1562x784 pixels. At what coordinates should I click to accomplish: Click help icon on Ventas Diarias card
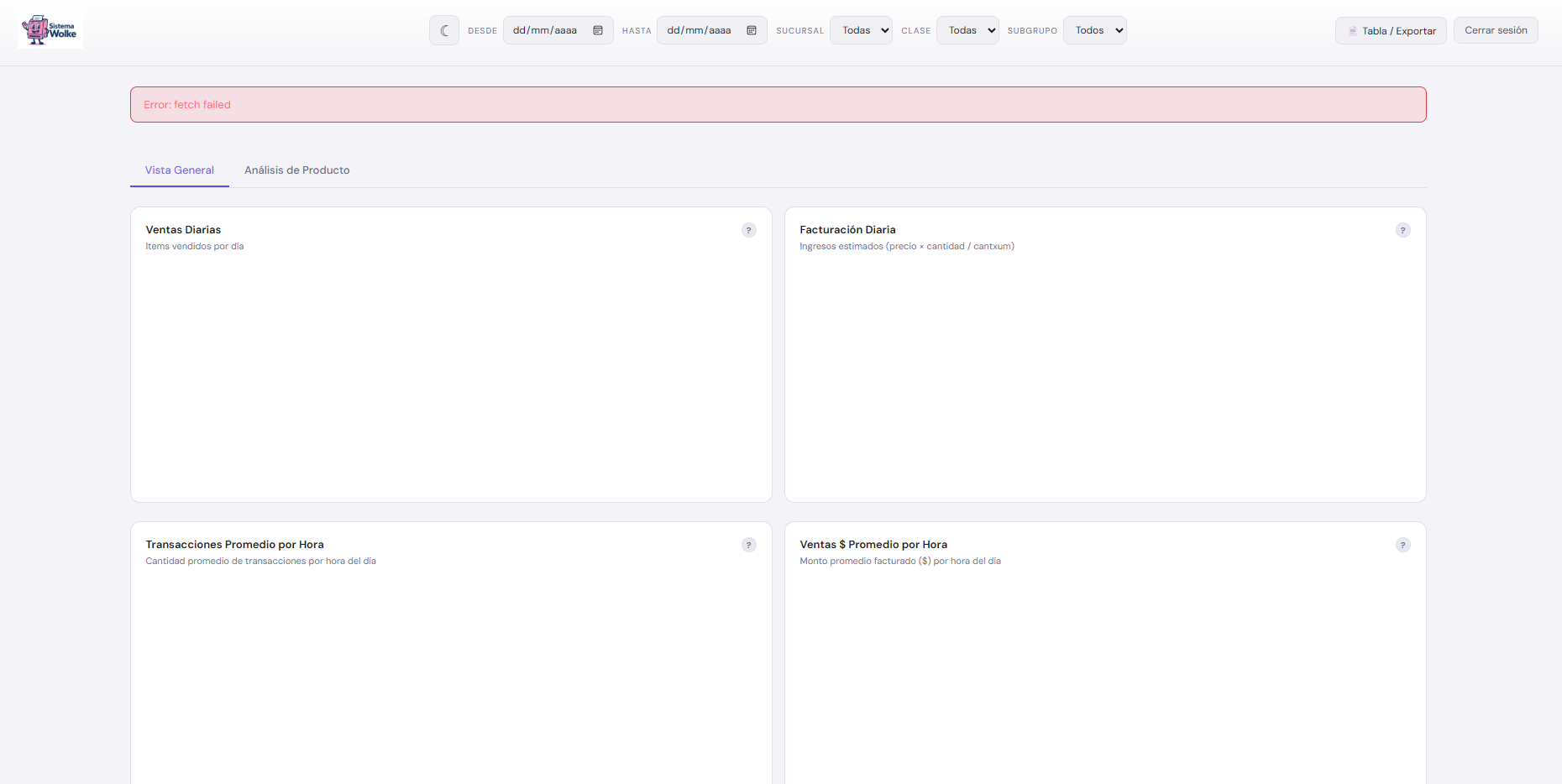[x=748, y=230]
